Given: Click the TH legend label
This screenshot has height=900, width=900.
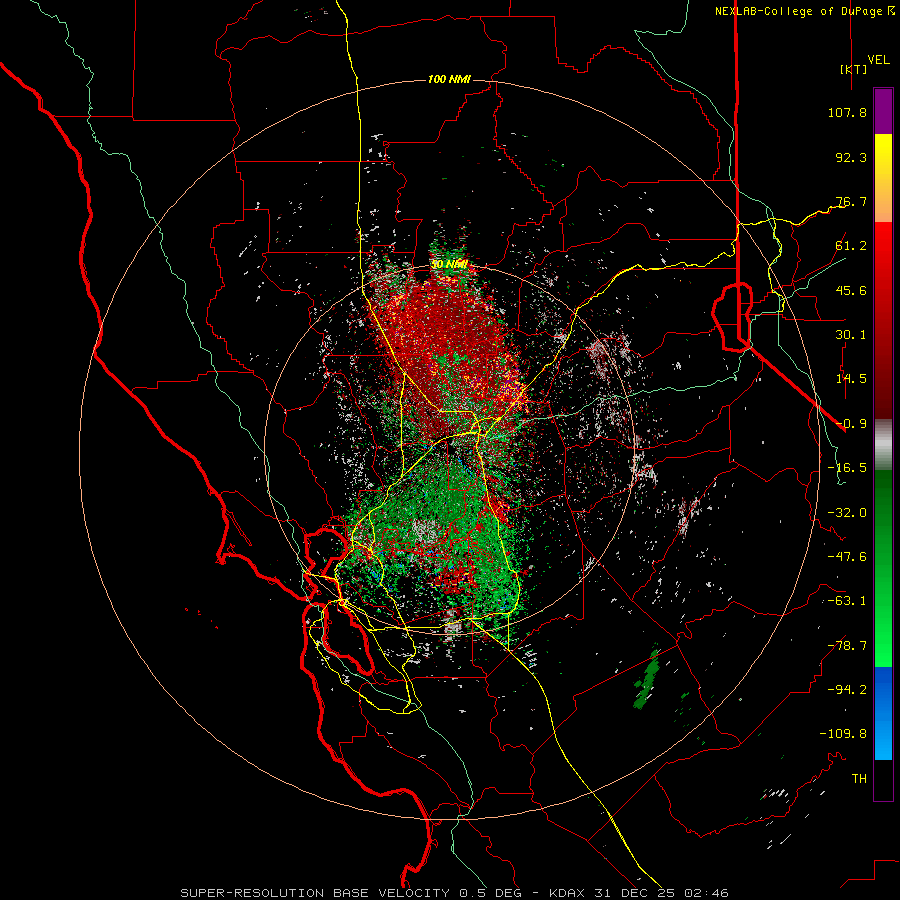Looking at the screenshot, I should [x=859, y=779].
